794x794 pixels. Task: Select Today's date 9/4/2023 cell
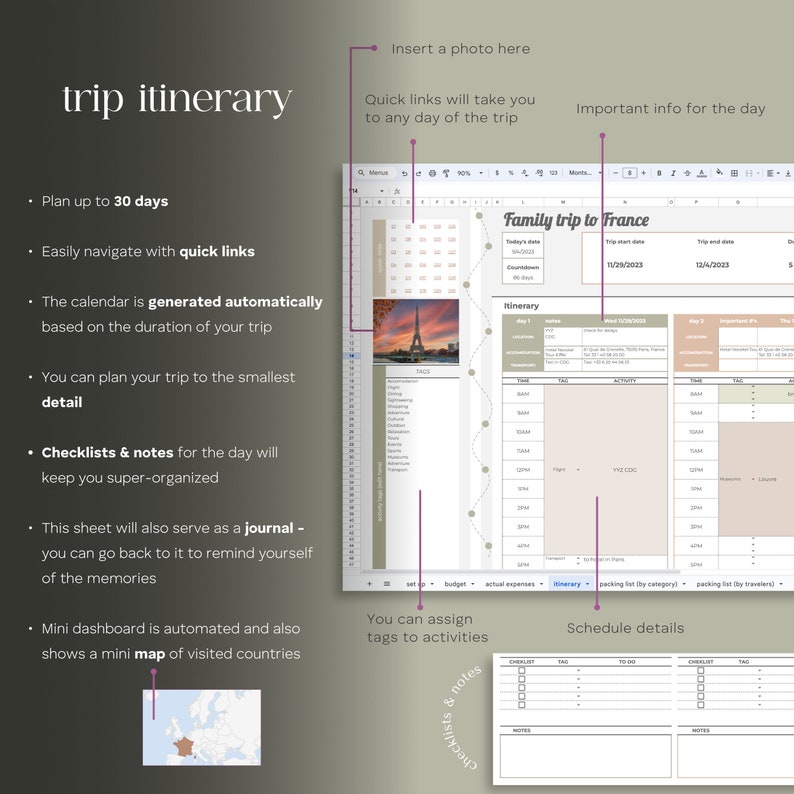[x=523, y=252]
